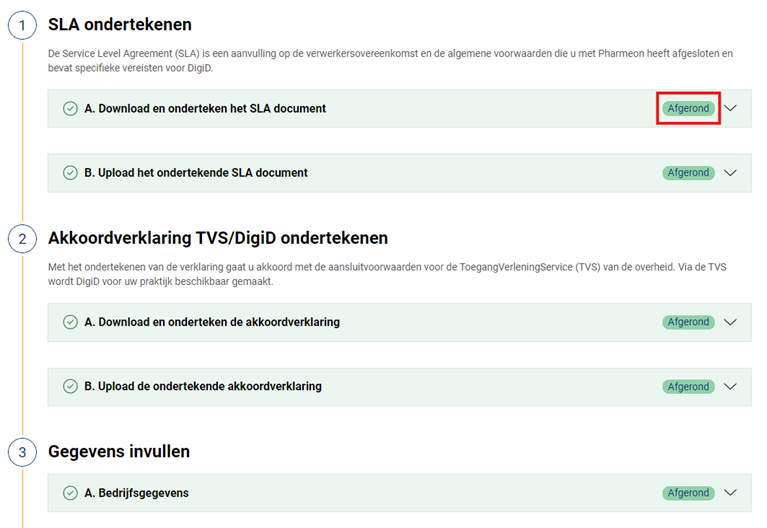This screenshot has height=528, width=767.
Task: Click checkmark icon beside Upload SLA document
Action: tap(70, 173)
